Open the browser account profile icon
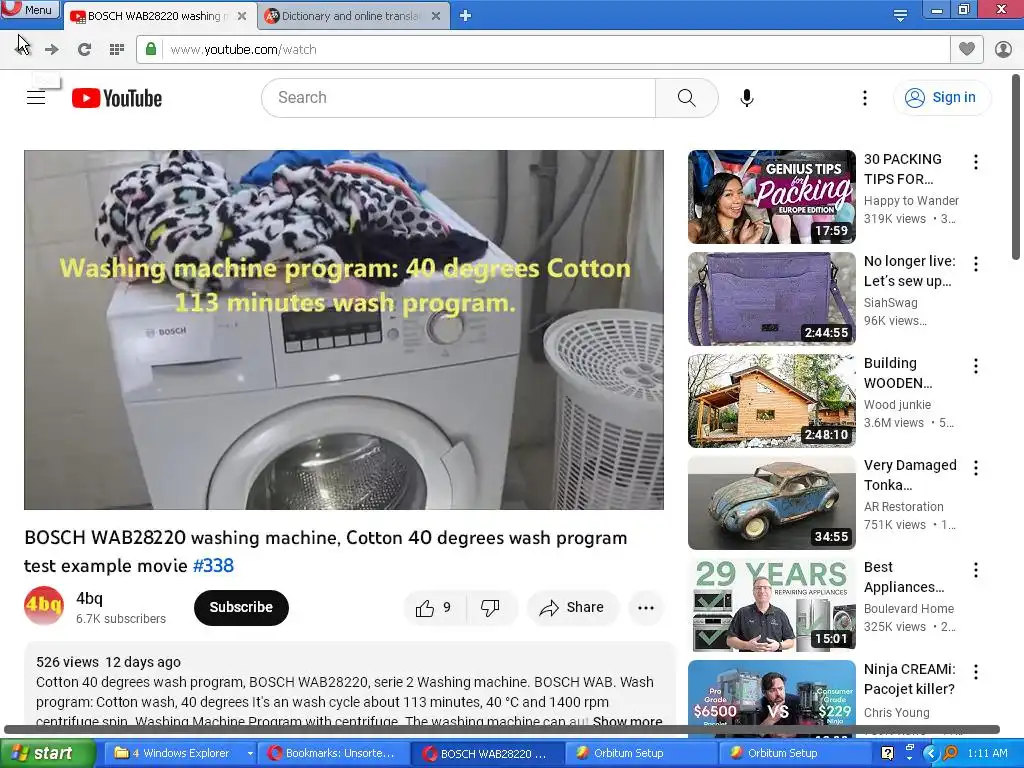This screenshot has width=1024, height=768. 1003,49
